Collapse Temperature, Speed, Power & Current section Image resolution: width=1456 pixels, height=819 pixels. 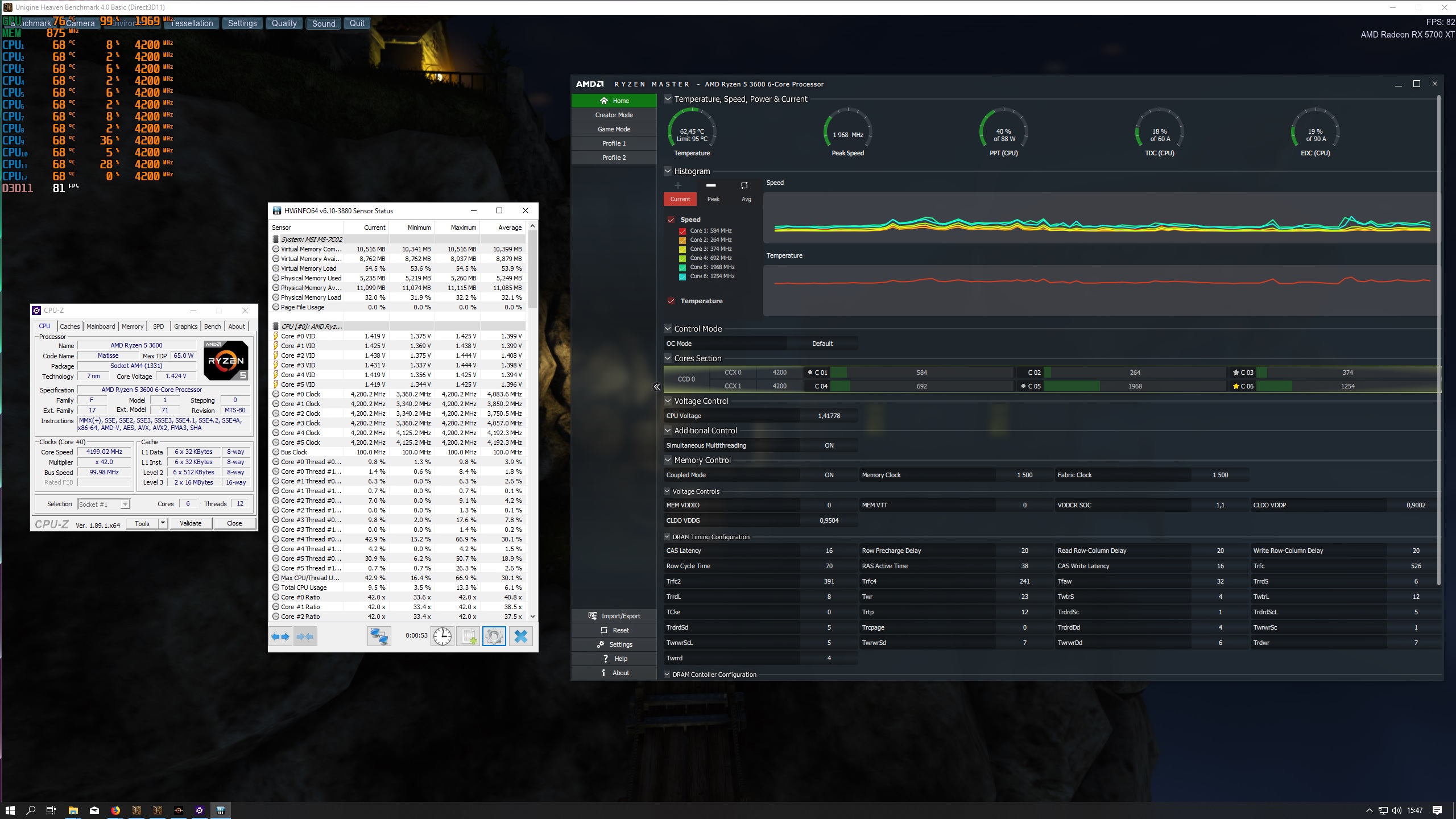point(668,99)
